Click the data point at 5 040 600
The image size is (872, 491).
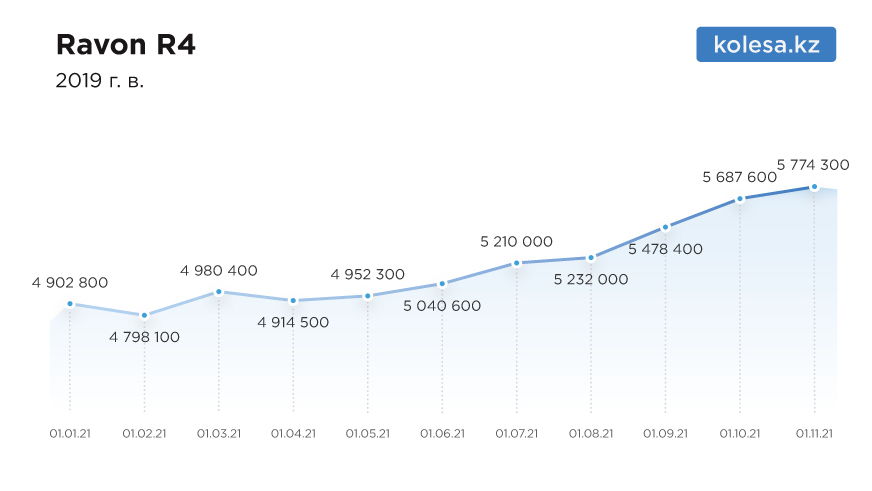[x=442, y=284]
